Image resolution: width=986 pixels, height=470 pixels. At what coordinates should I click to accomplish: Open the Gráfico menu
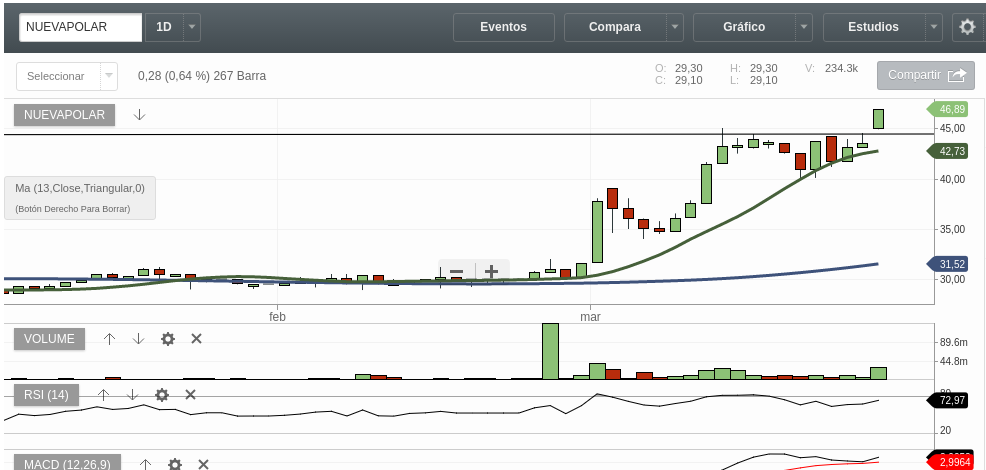(744, 27)
